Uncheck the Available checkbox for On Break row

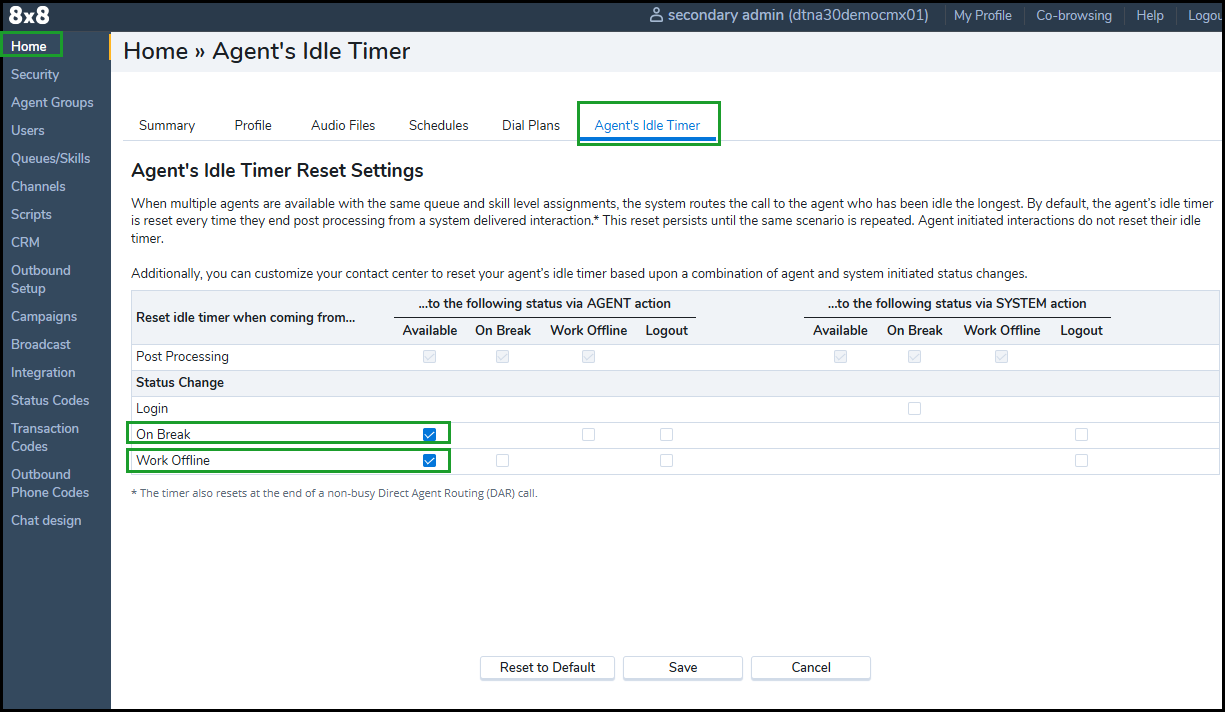pyautogui.click(x=429, y=434)
